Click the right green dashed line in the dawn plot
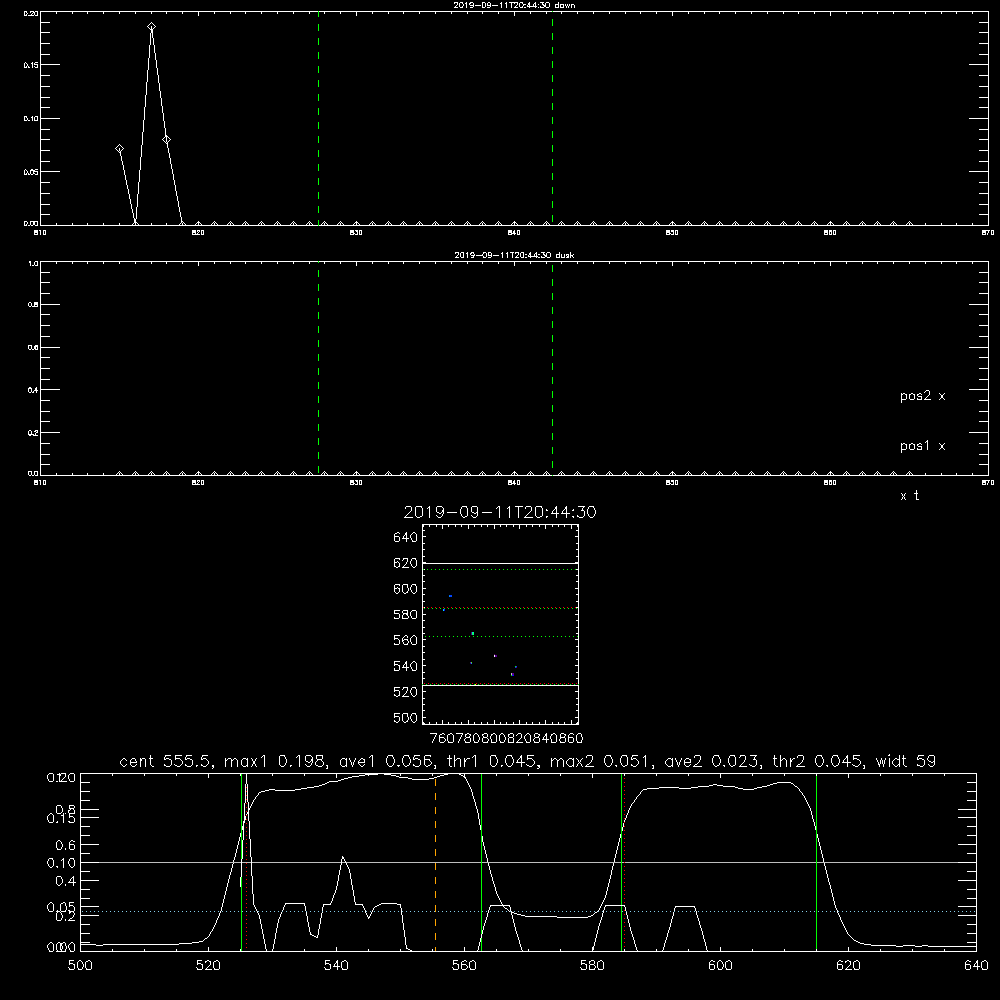 pyautogui.click(x=552, y=118)
